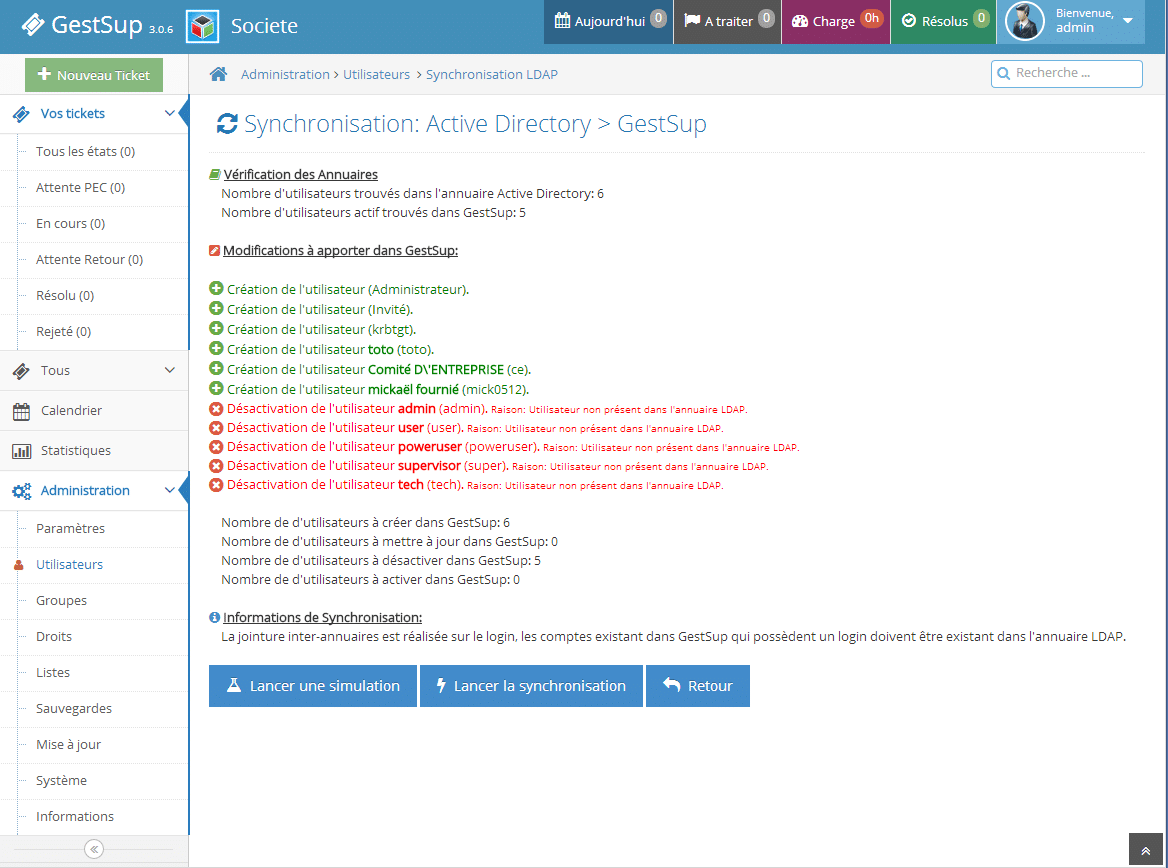Open Système admin page
The height and width of the screenshot is (868, 1168).
[61, 781]
